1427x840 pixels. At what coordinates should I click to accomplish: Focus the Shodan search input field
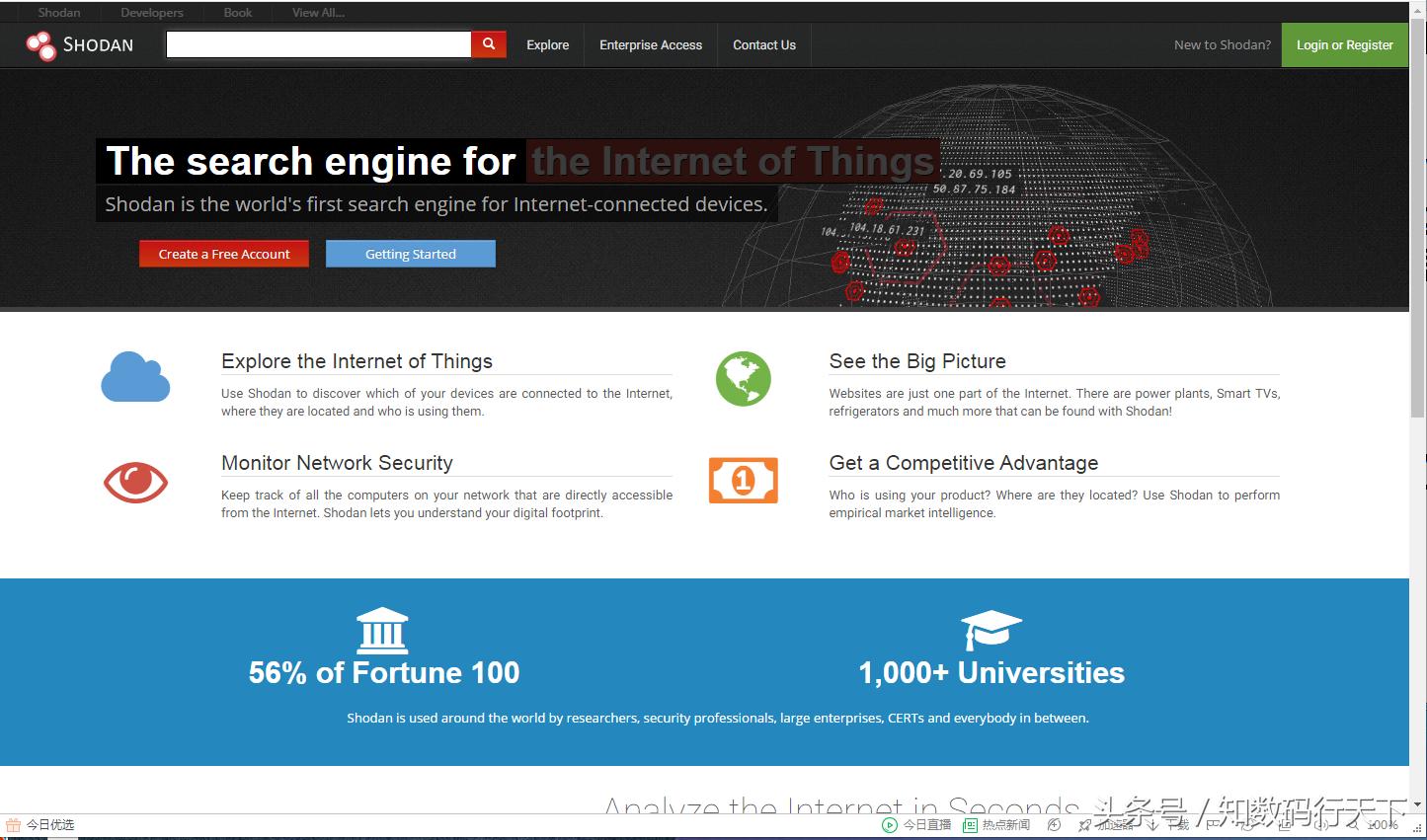[319, 44]
